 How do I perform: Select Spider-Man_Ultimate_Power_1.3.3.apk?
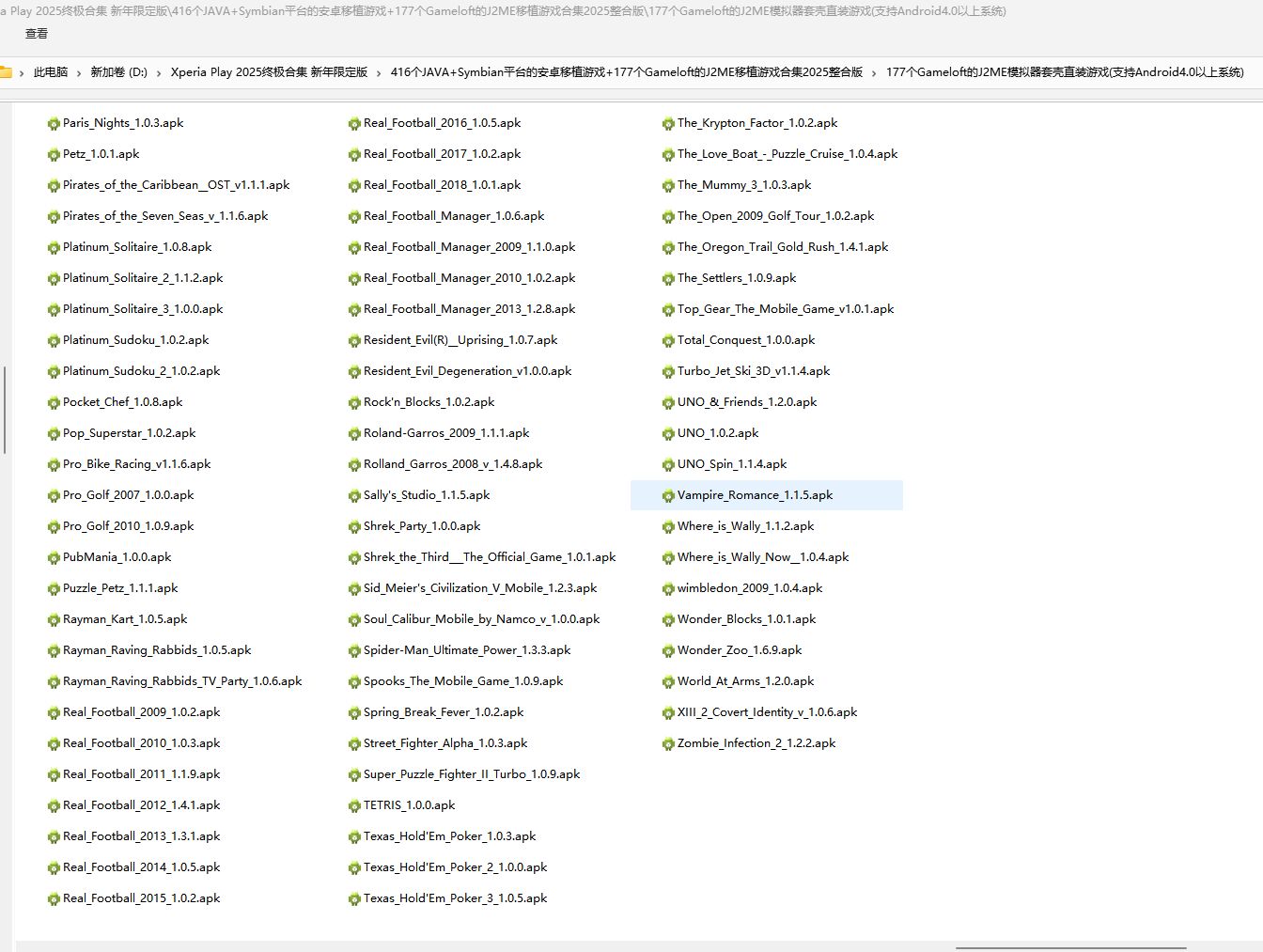460,650
